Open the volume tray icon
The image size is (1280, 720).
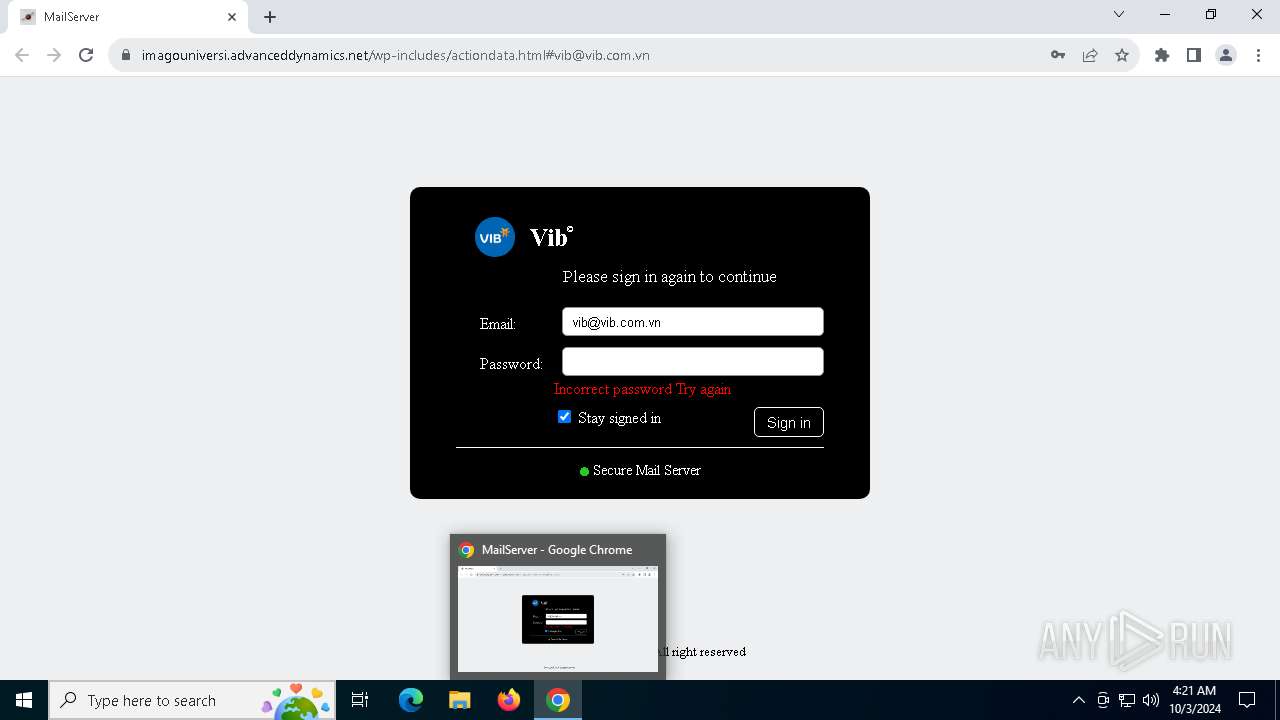pos(1151,700)
